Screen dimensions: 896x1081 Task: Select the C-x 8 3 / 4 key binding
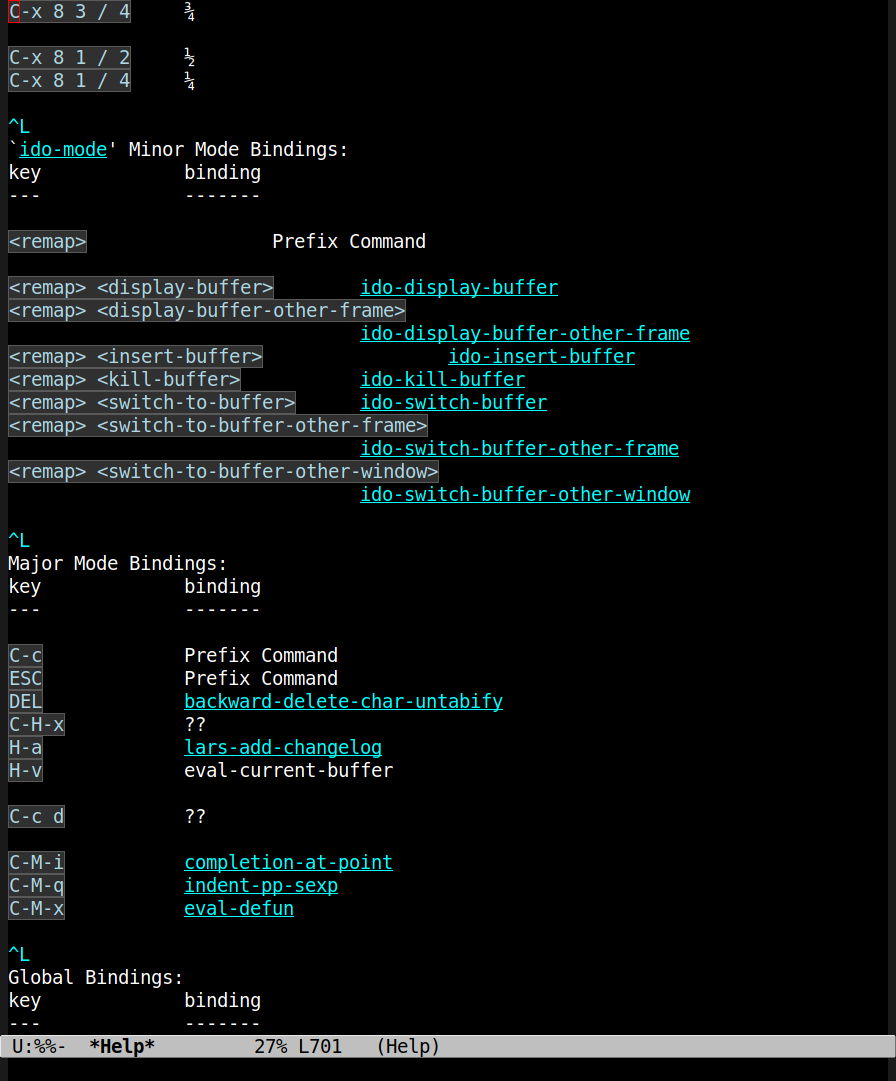point(69,12)
